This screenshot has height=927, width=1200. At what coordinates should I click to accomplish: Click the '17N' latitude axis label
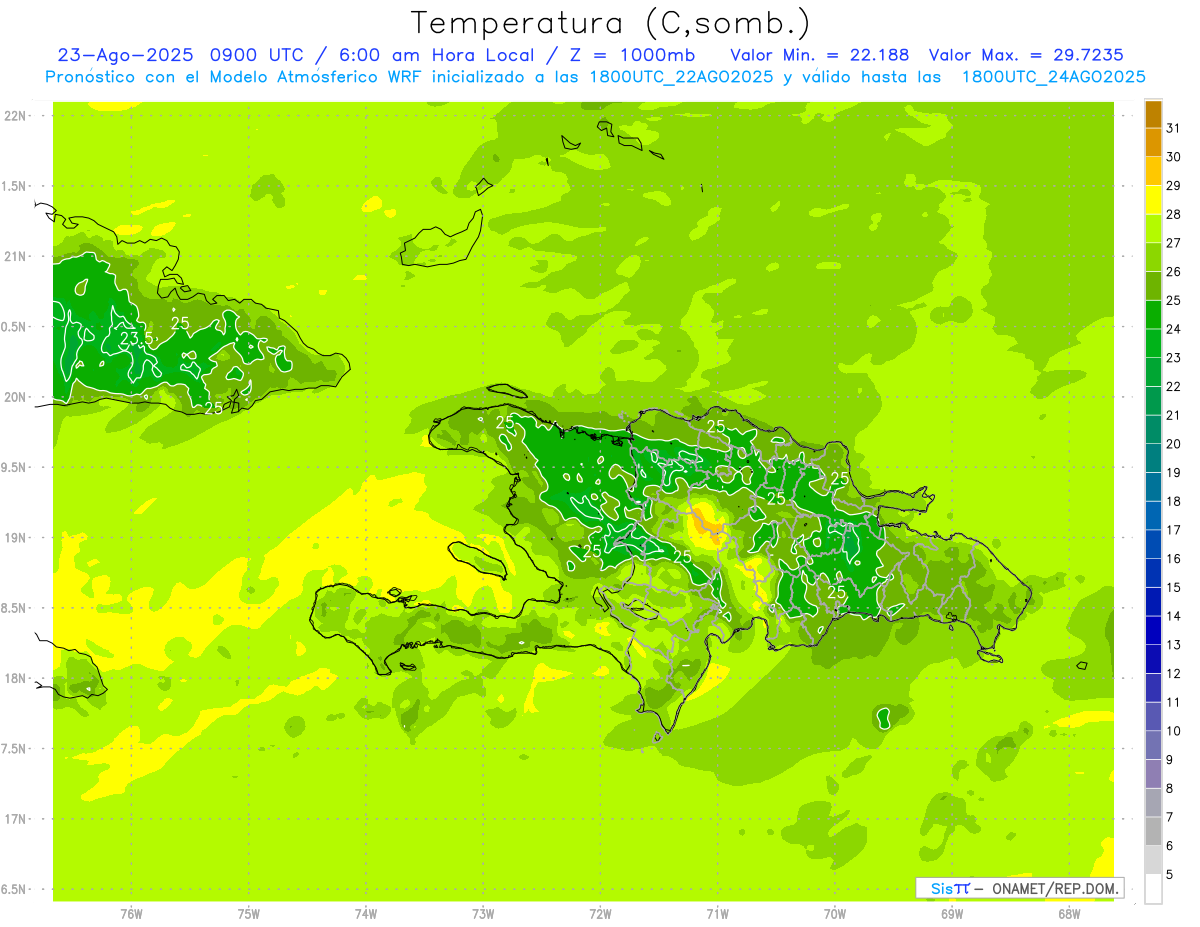click(x=16, y=819)
